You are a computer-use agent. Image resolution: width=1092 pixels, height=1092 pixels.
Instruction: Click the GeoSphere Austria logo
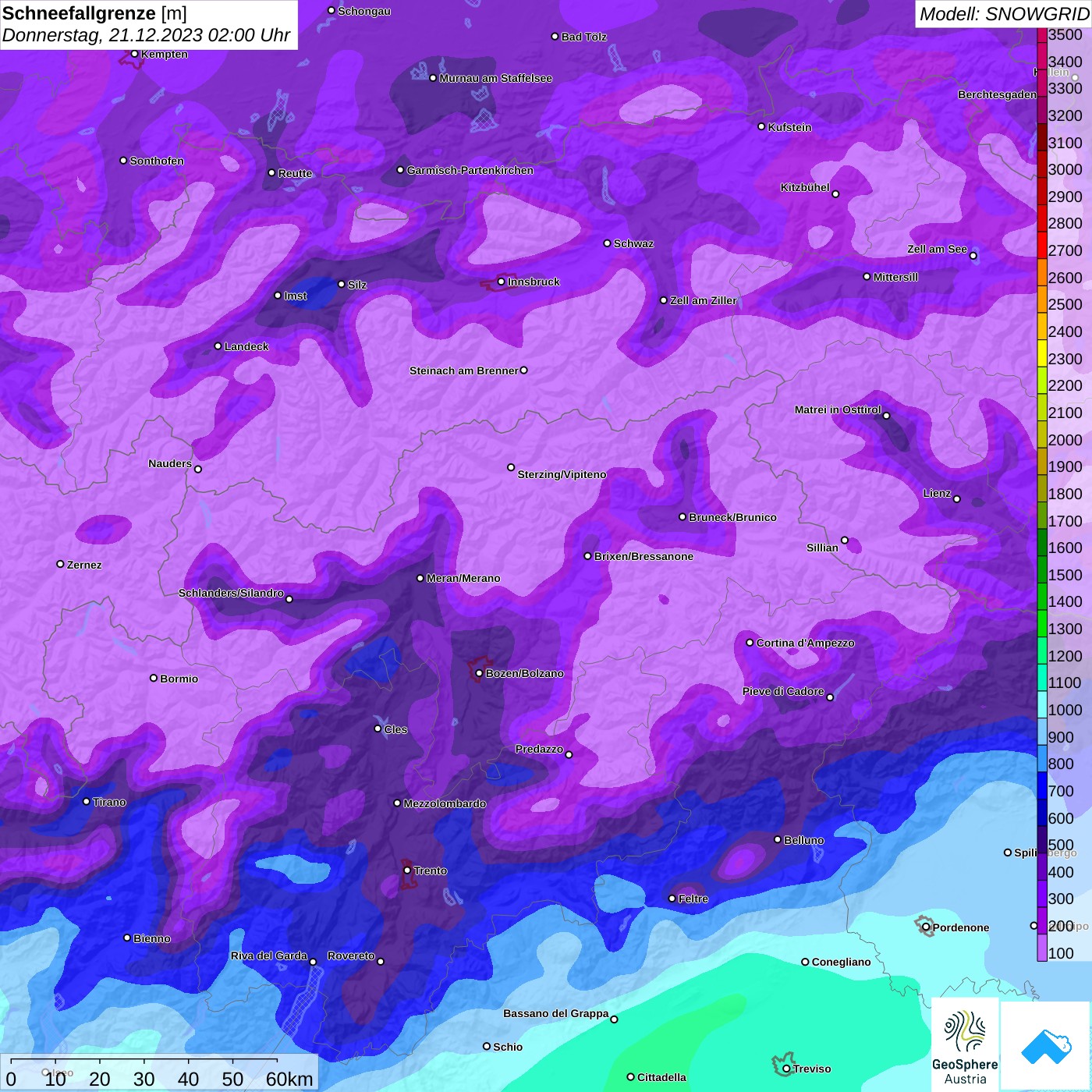click(965, 1045)
